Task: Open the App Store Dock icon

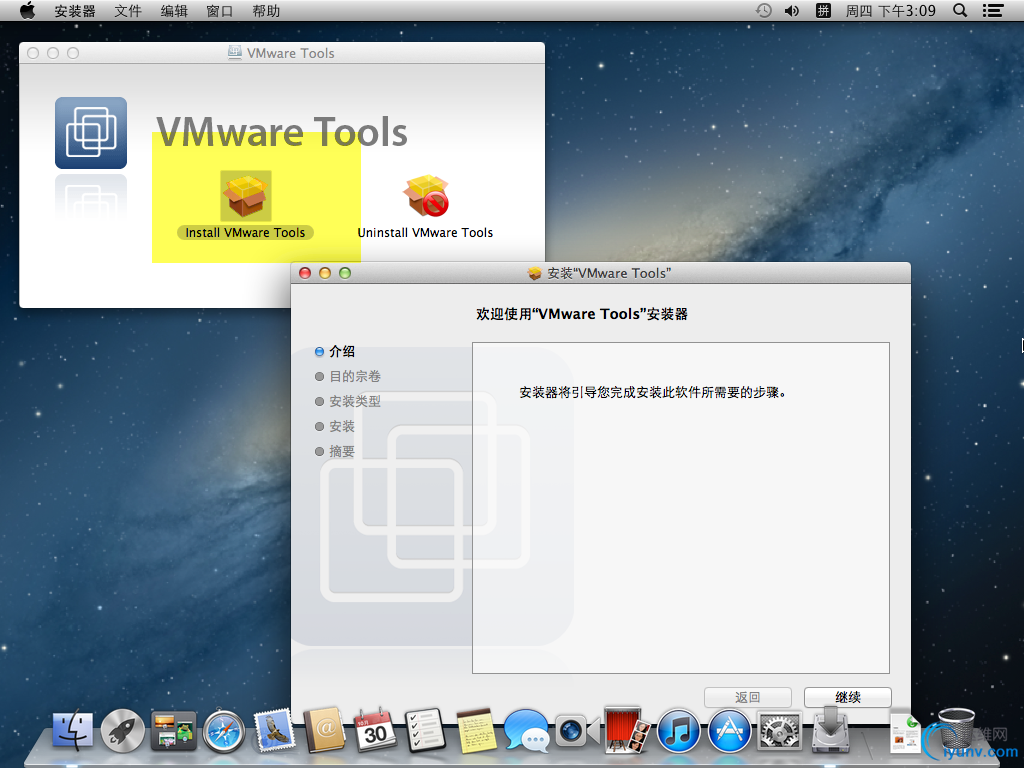Action: pos(729,731)
